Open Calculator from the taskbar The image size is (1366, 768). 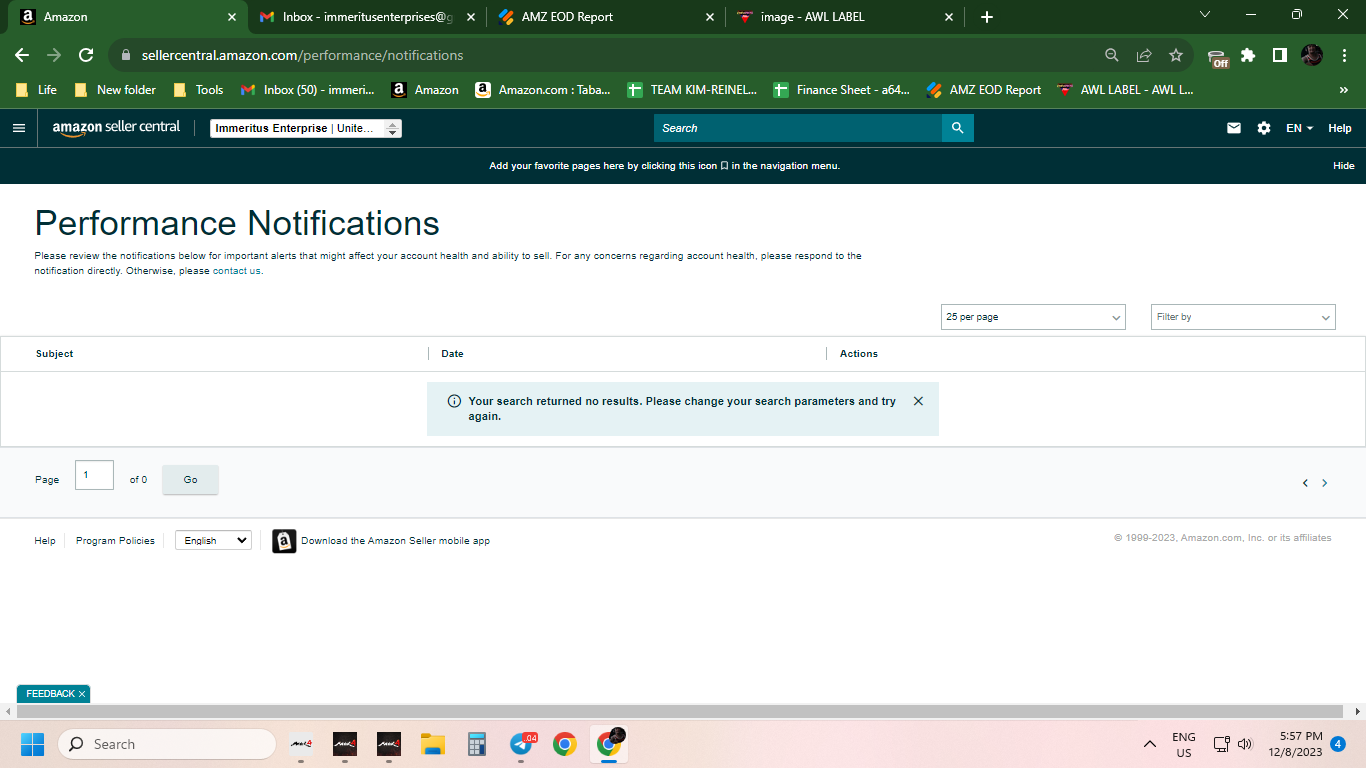(476, 744)
